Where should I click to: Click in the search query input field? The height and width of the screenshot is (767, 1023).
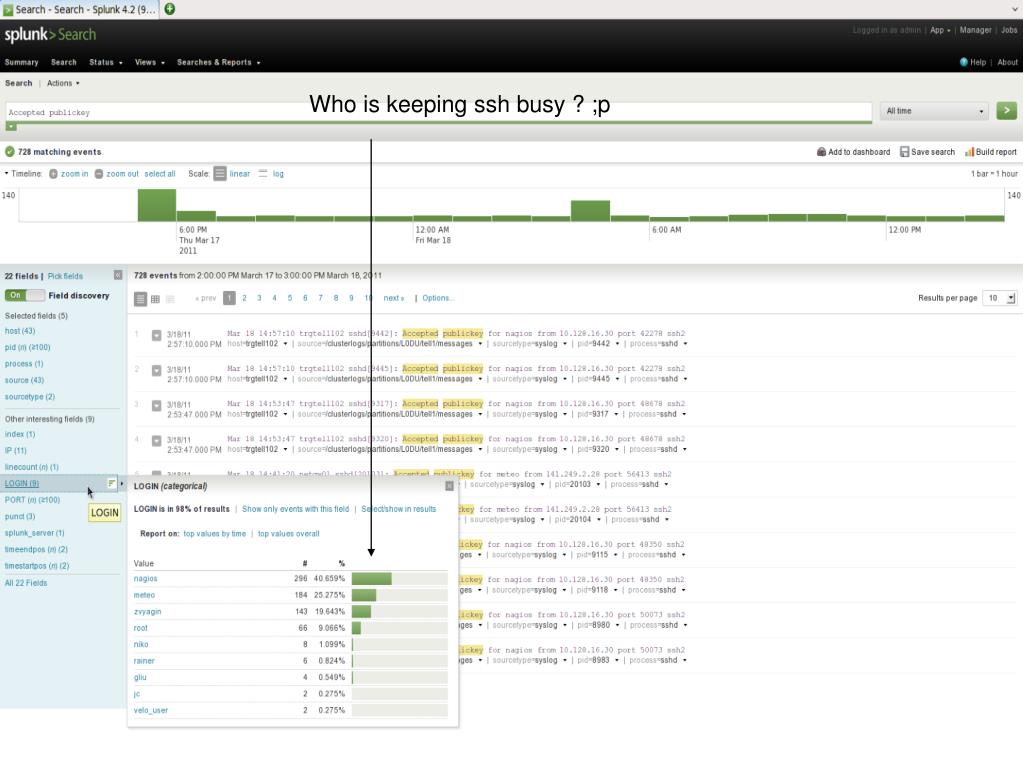pyautogui.click(x=438, y=112)
